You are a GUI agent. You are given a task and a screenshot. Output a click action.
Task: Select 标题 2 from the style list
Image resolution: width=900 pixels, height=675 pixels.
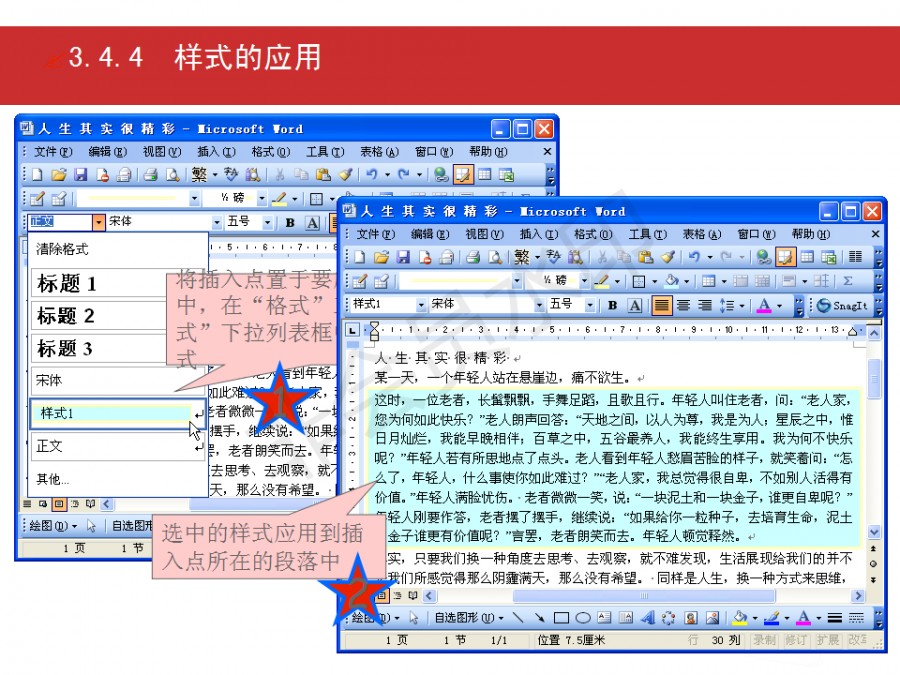point(66,316)
